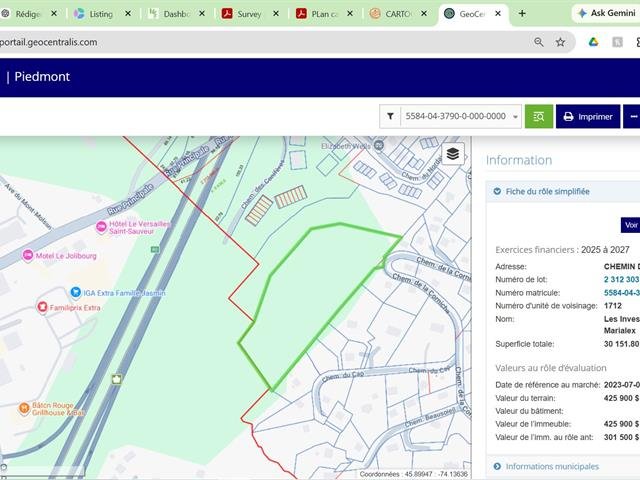Select Hôtel Le Versailles map marker
This screenshot has width=640, height=480.
[101, 227]
